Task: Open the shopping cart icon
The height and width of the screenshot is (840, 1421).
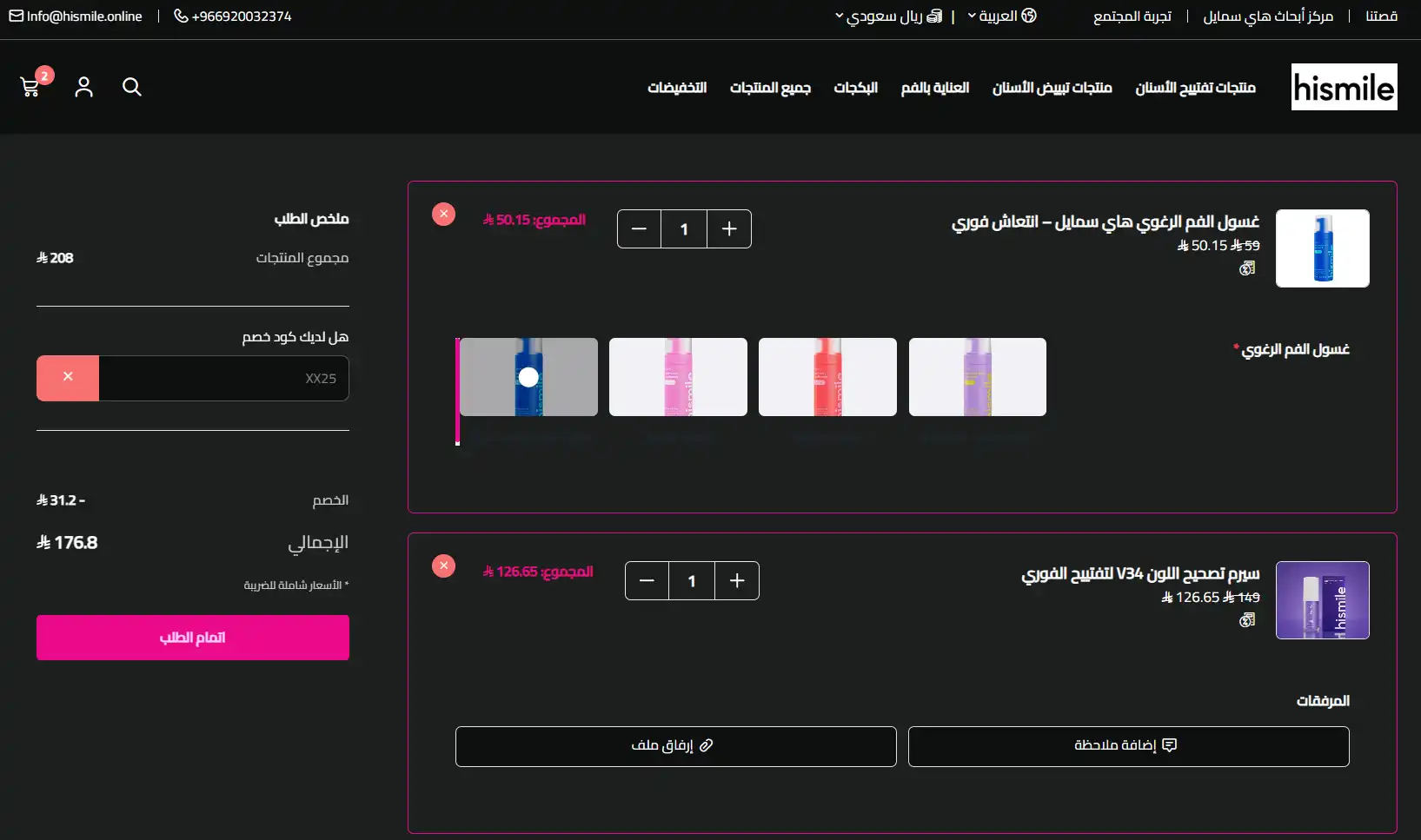Action: click(30, 86)
